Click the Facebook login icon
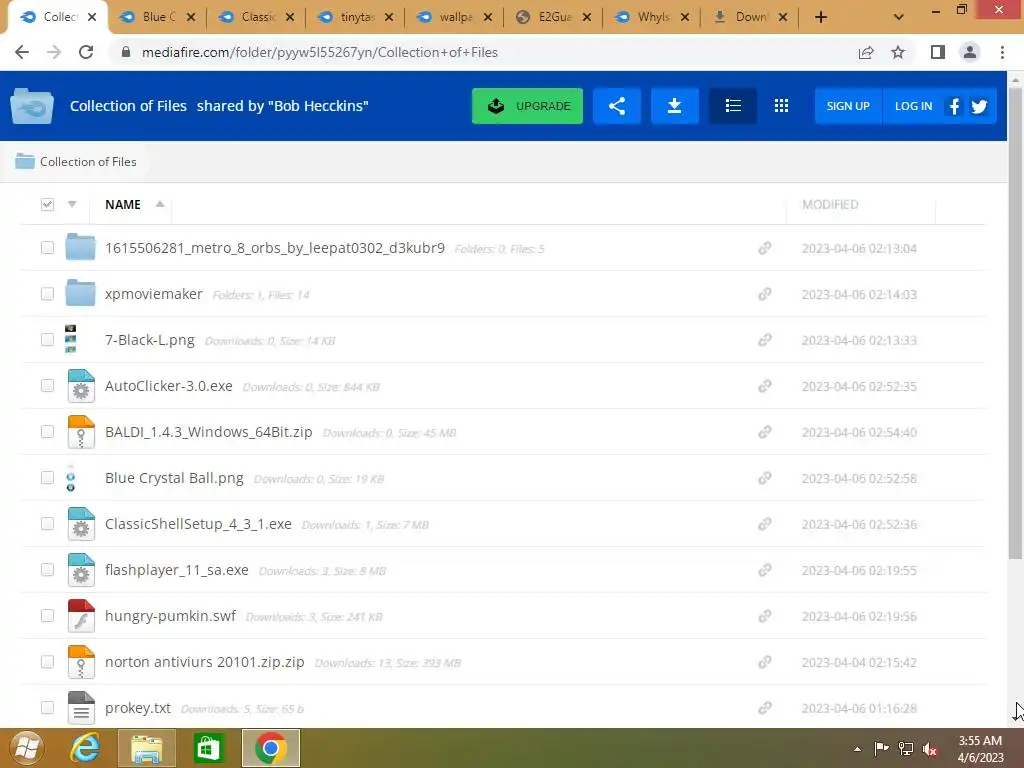1024x768 pixels. [954, 106]
